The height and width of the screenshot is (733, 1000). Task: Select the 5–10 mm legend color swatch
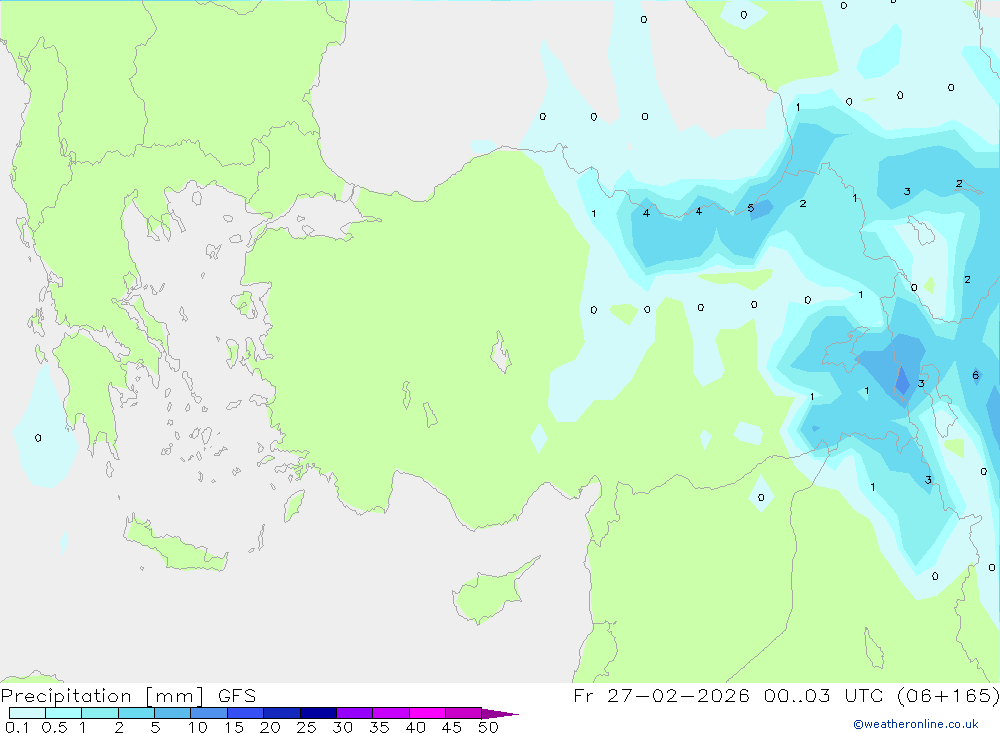(172, 713)
